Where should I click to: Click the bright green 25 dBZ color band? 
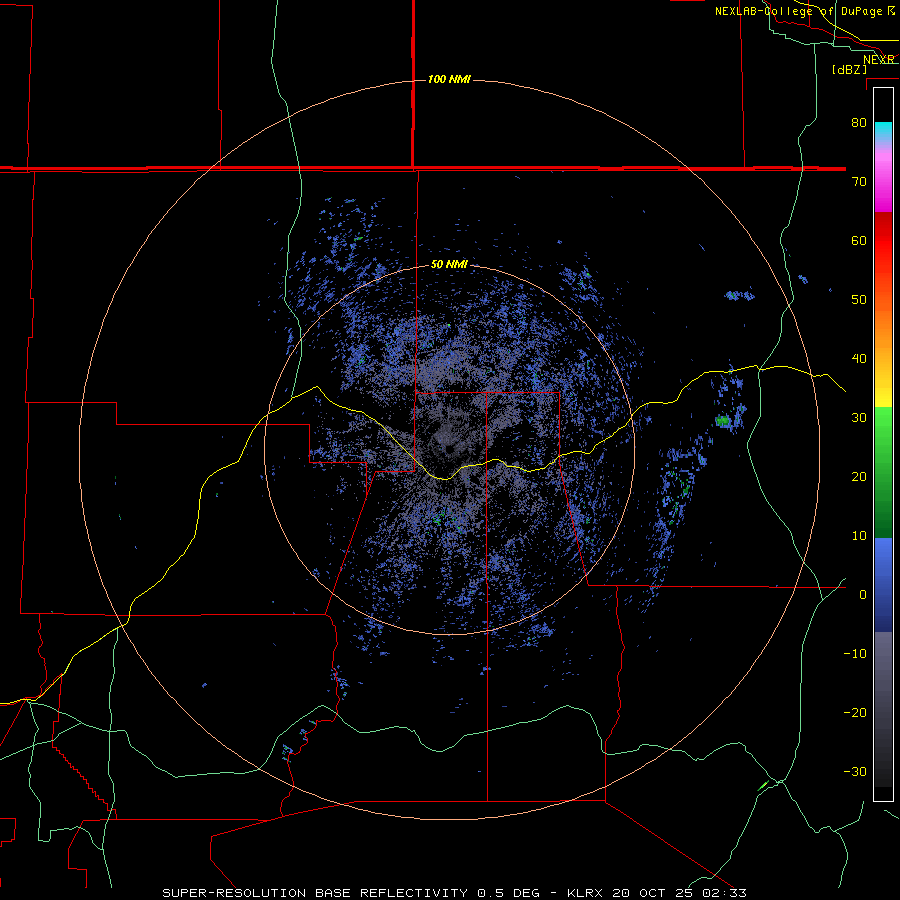point(883,446)
